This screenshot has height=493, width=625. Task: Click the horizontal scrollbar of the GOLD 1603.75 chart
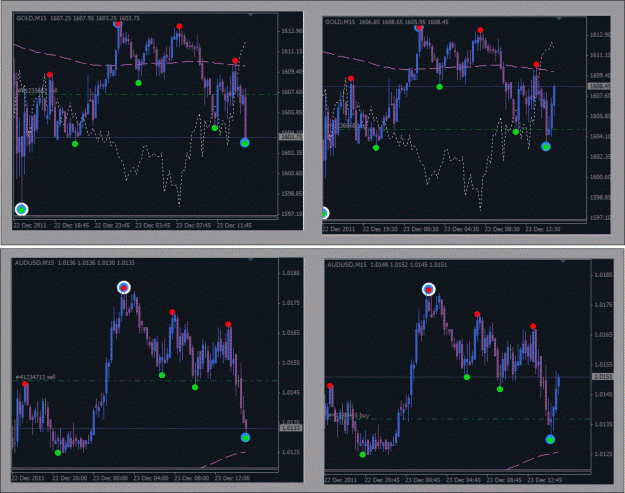(145, 217)
